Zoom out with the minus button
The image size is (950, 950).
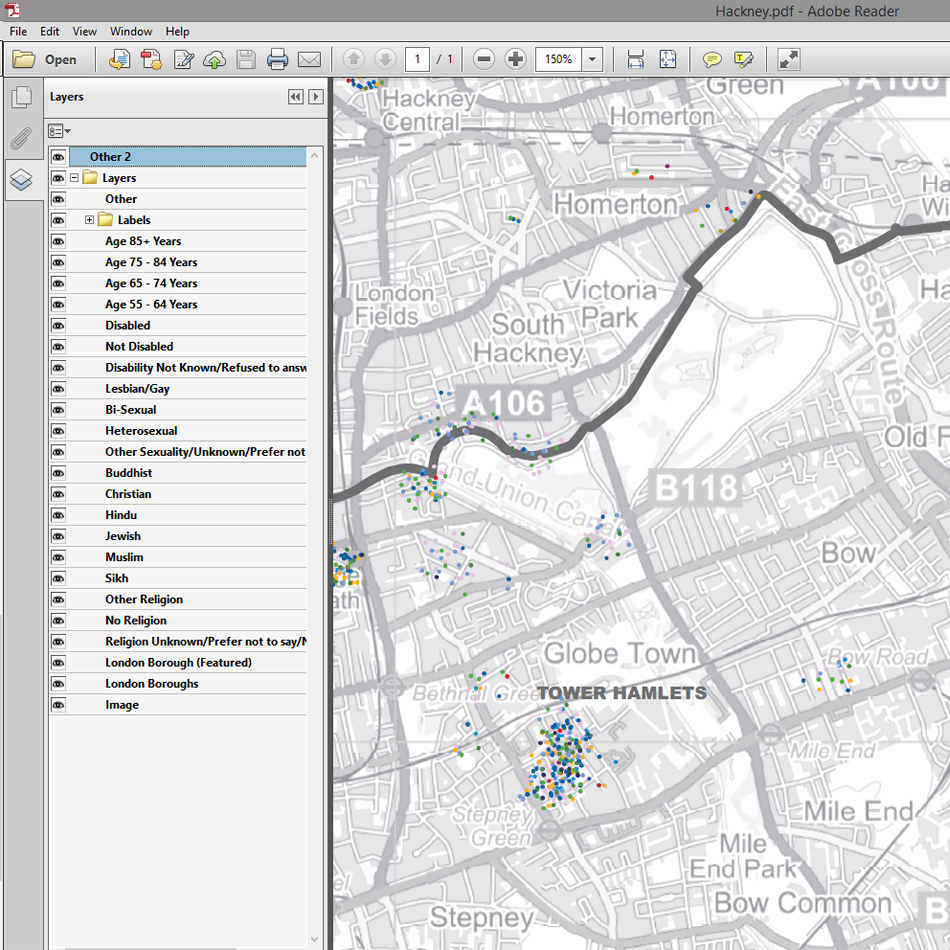(x=484, y=60)
